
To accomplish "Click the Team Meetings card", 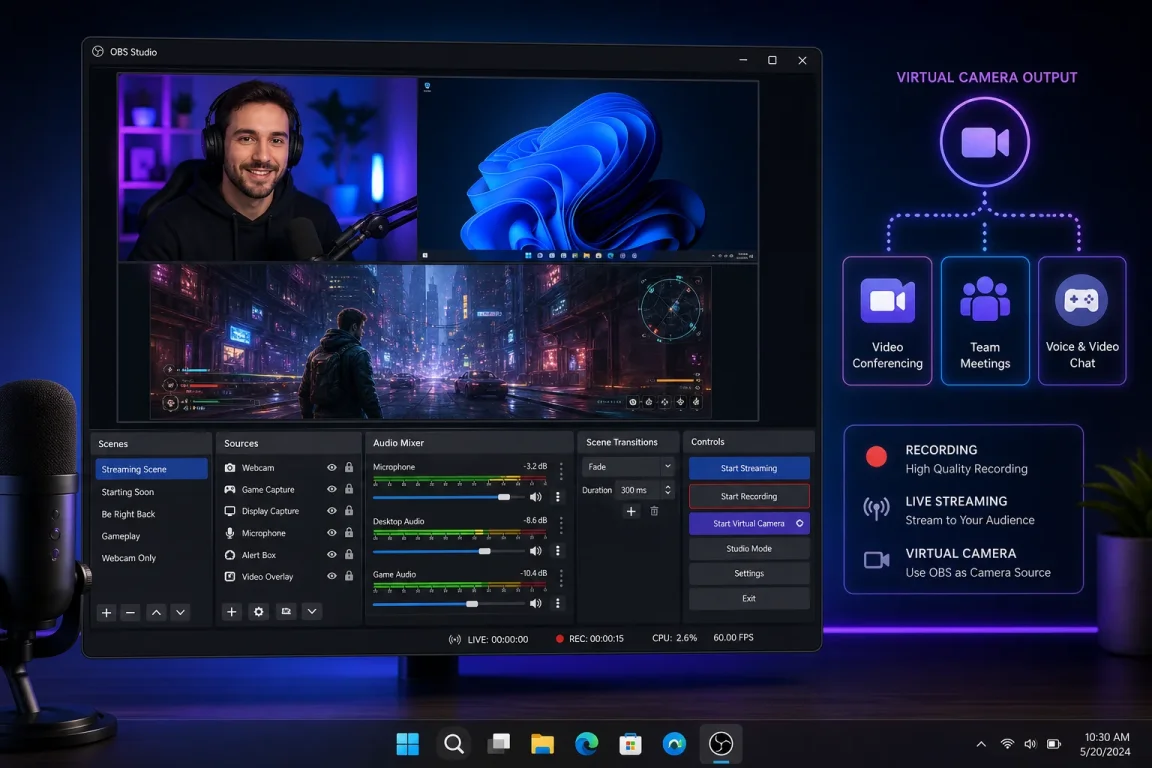I will [x=985, y=320].
